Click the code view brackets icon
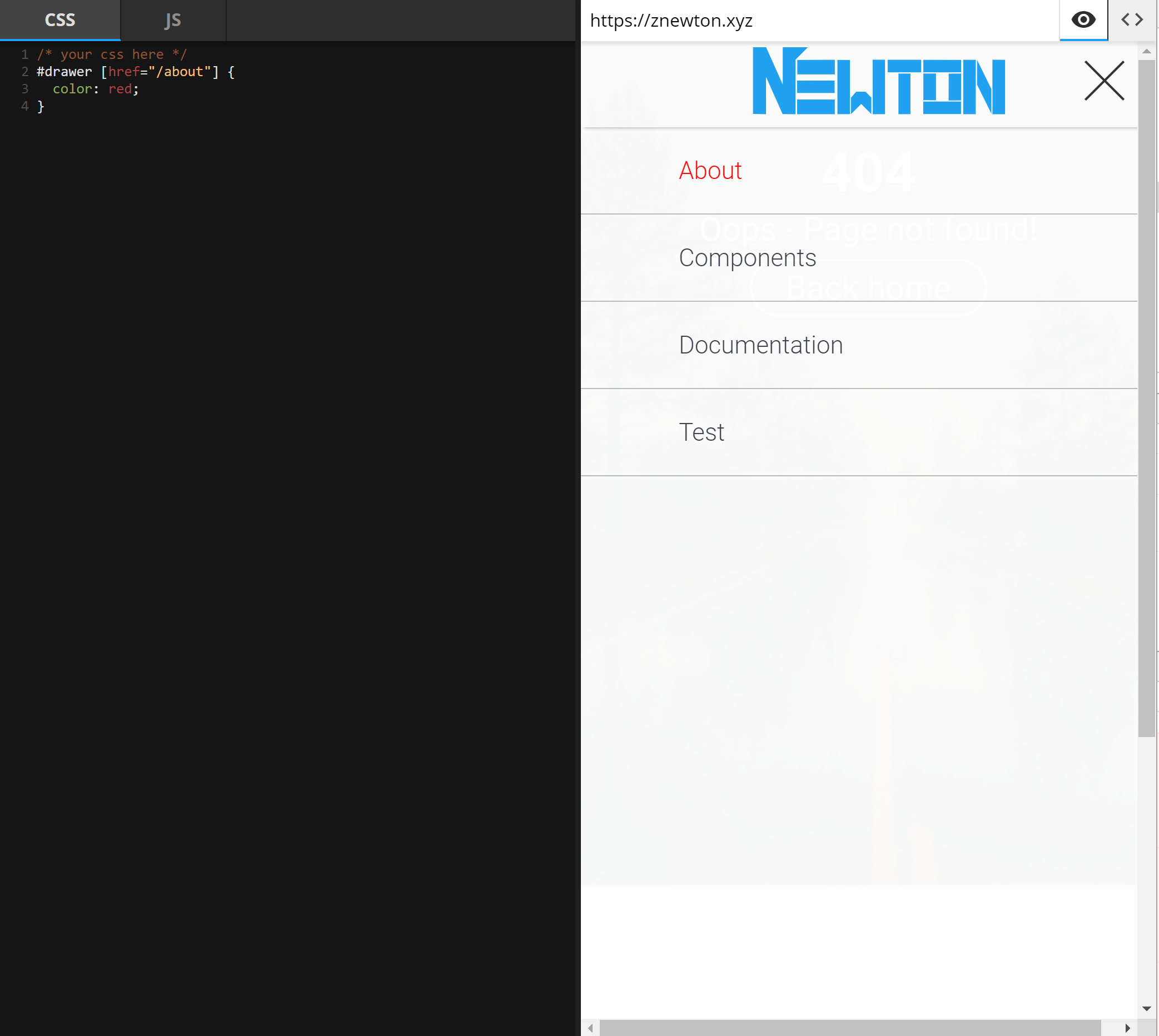Screen dimensions: 1159x1036 [x=1132, y=20]
